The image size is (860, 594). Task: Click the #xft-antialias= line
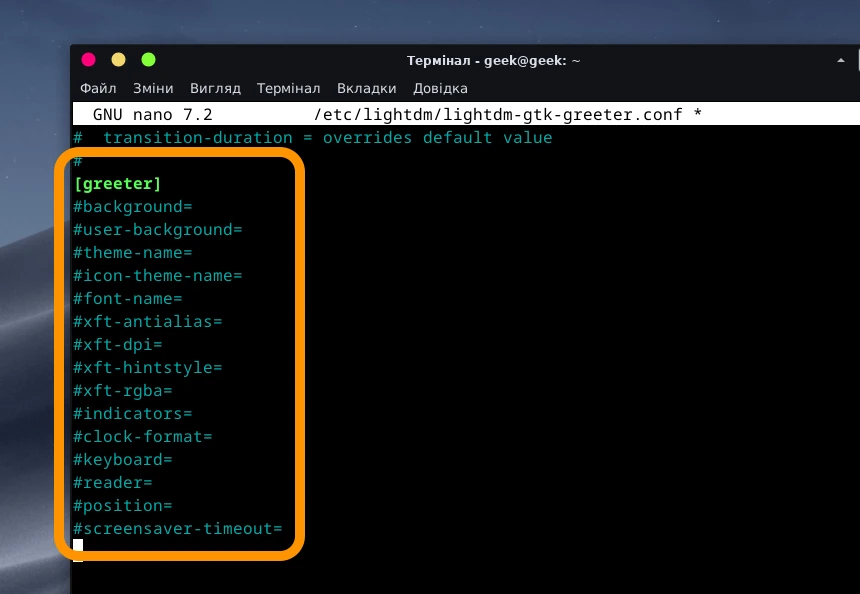pos(148,322)
